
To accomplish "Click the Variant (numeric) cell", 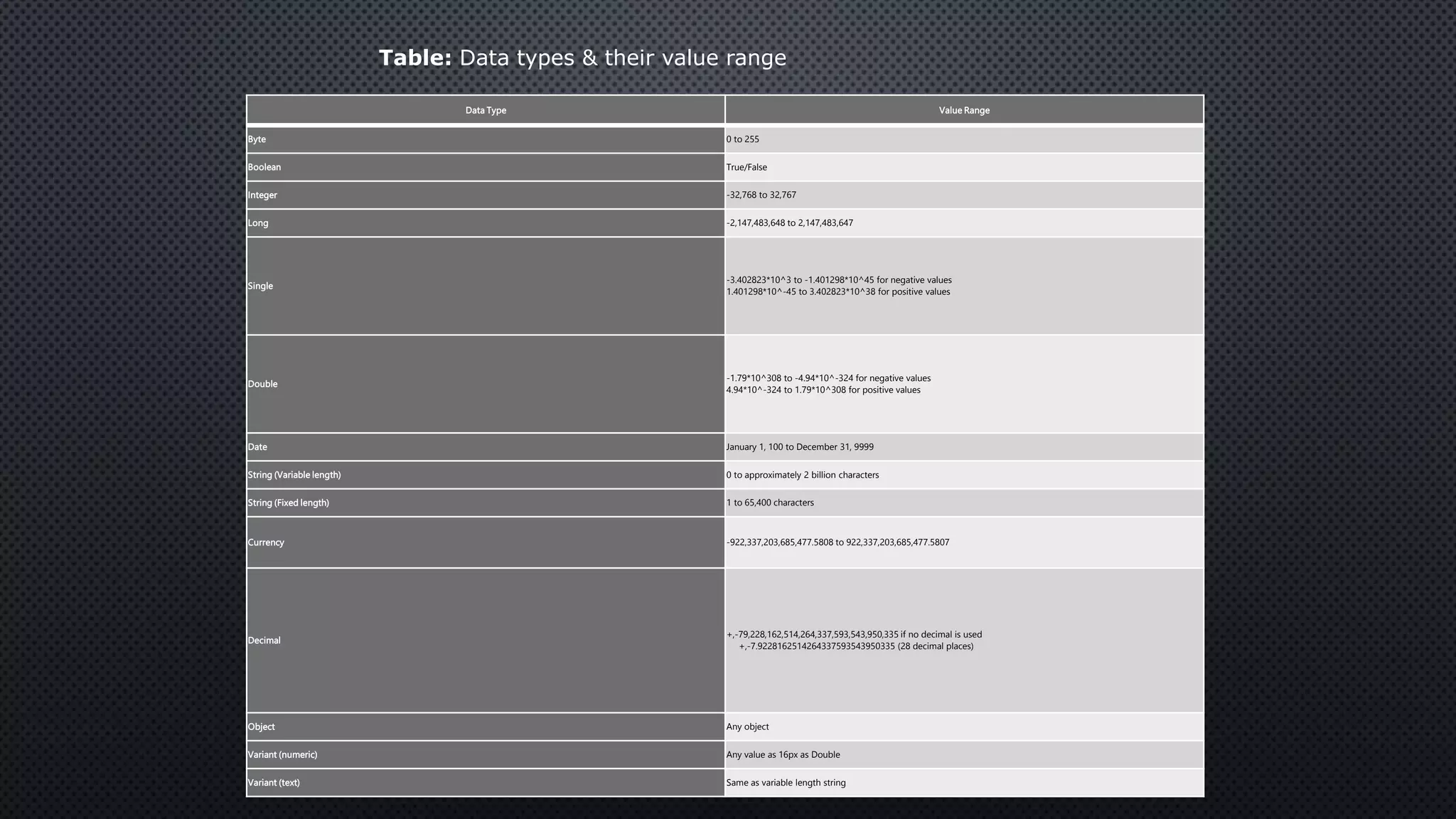I will [x=282, y=754].
